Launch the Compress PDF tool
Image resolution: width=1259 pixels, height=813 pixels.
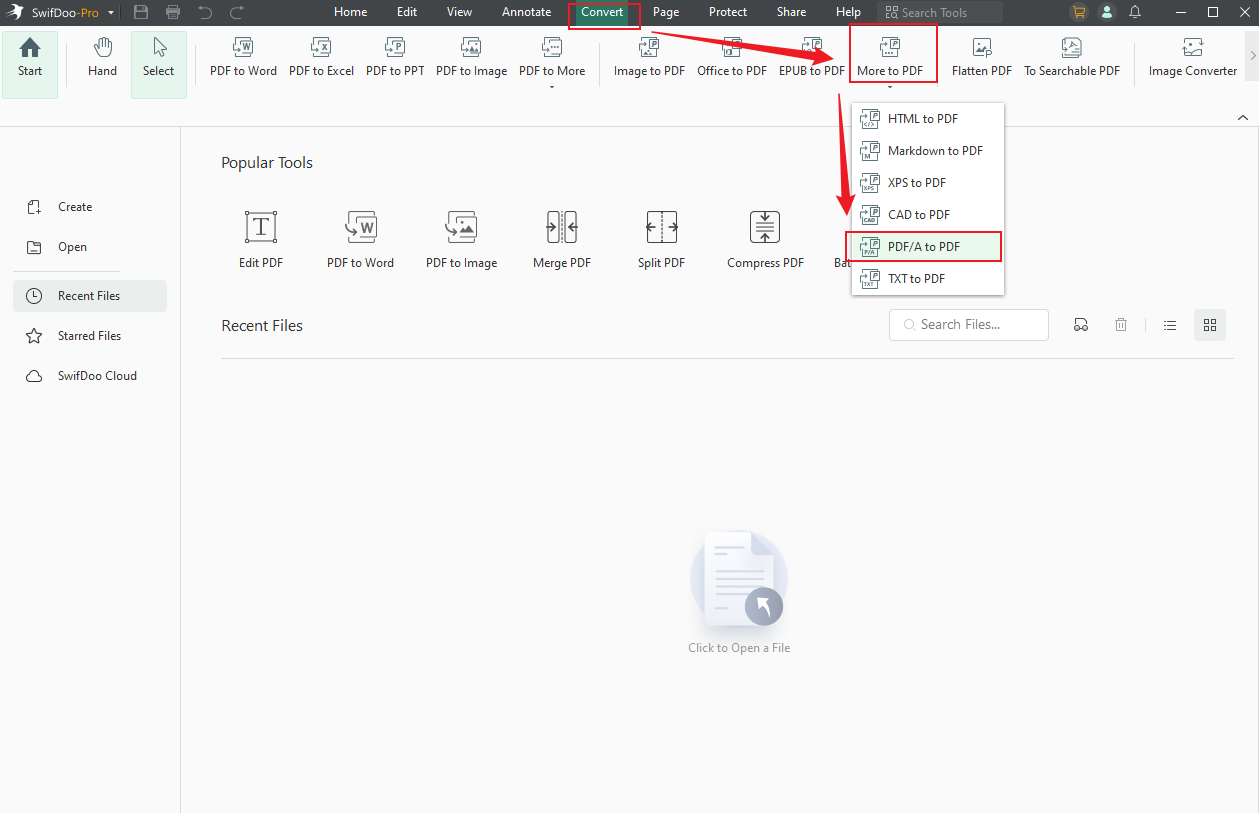pos(764,238)
